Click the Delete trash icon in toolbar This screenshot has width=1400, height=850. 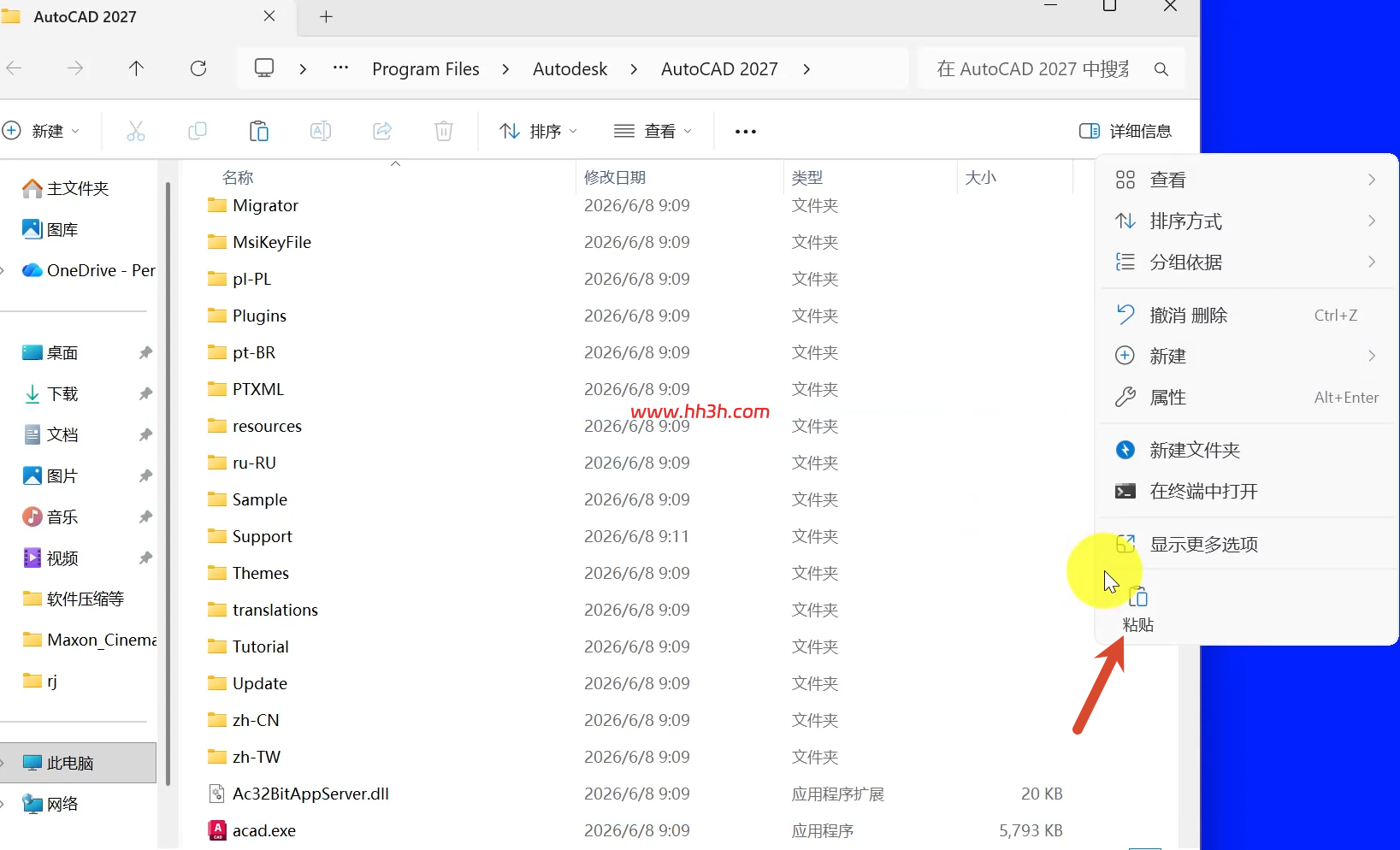[x=444, y=131]
